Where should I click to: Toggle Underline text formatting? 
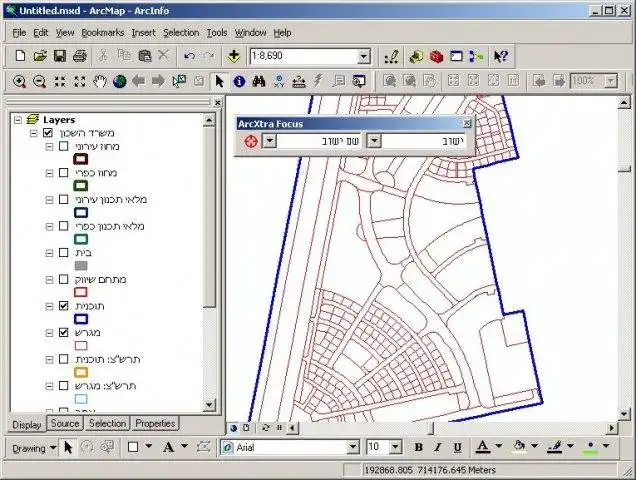coord(458,448)
